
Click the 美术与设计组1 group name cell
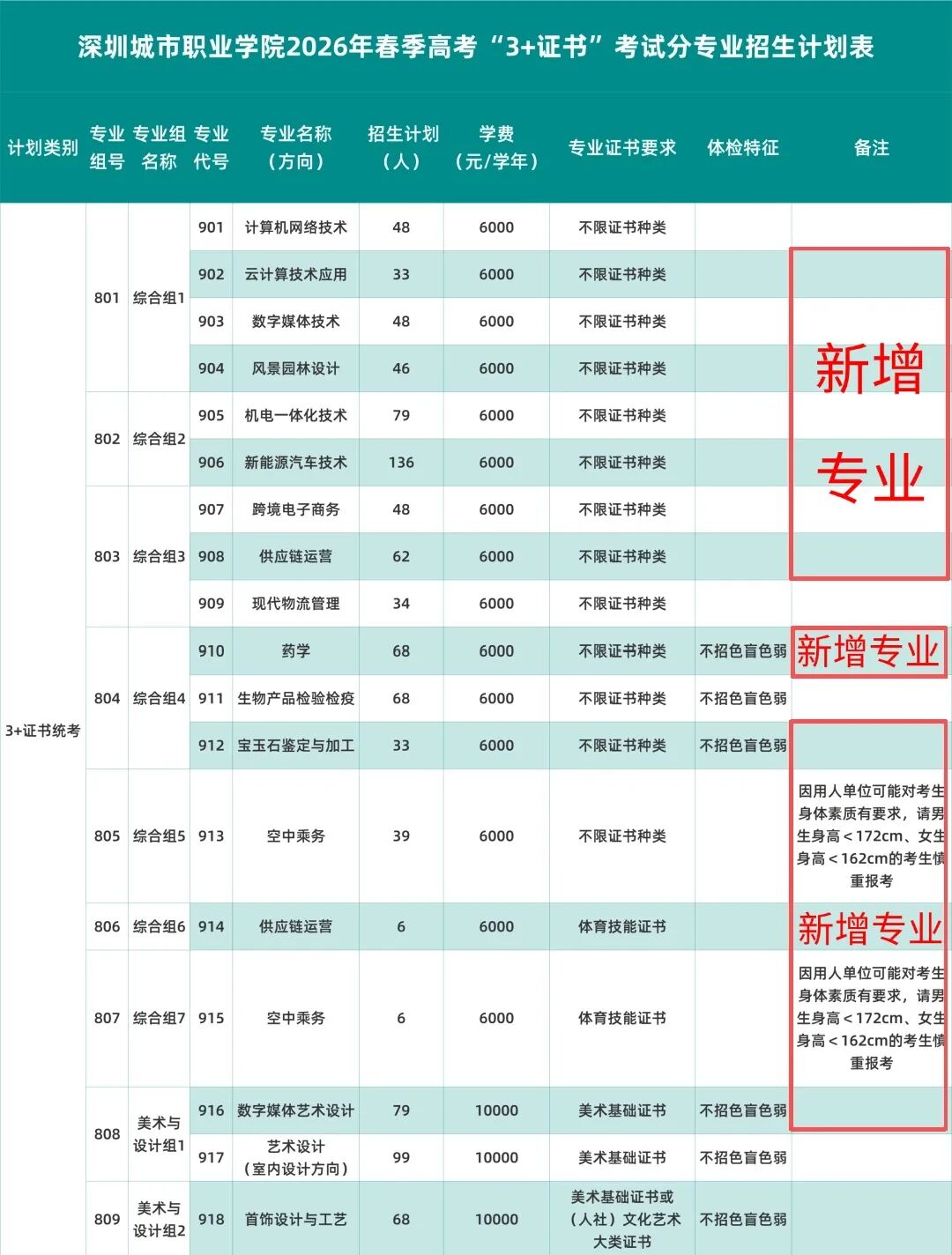[159, 1134]
